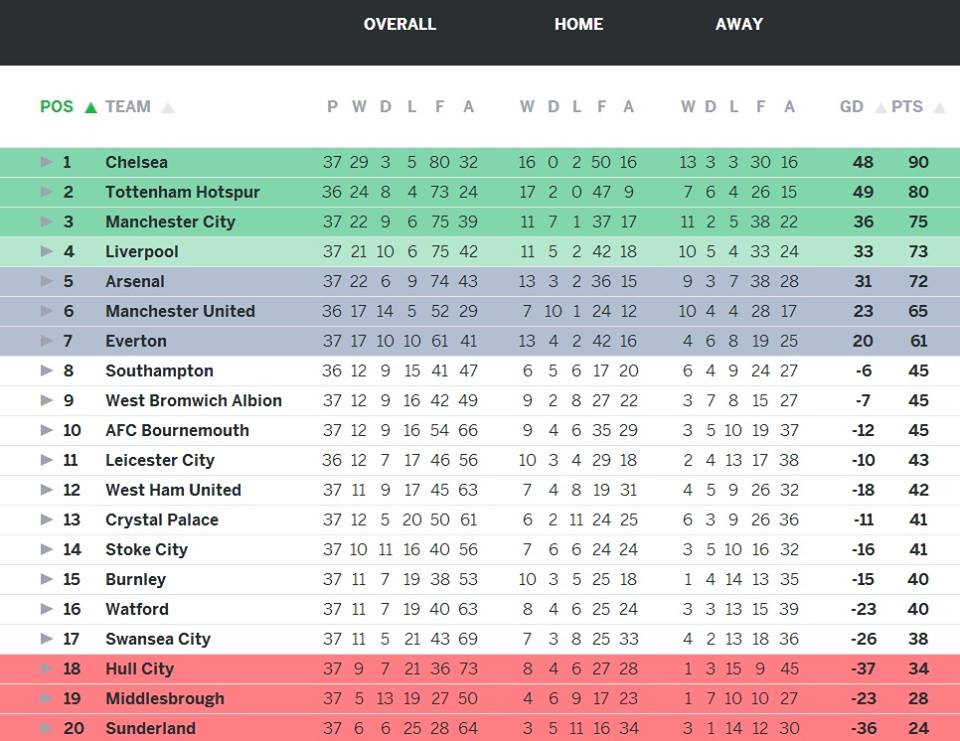Select the OVERALL tab

400,24
